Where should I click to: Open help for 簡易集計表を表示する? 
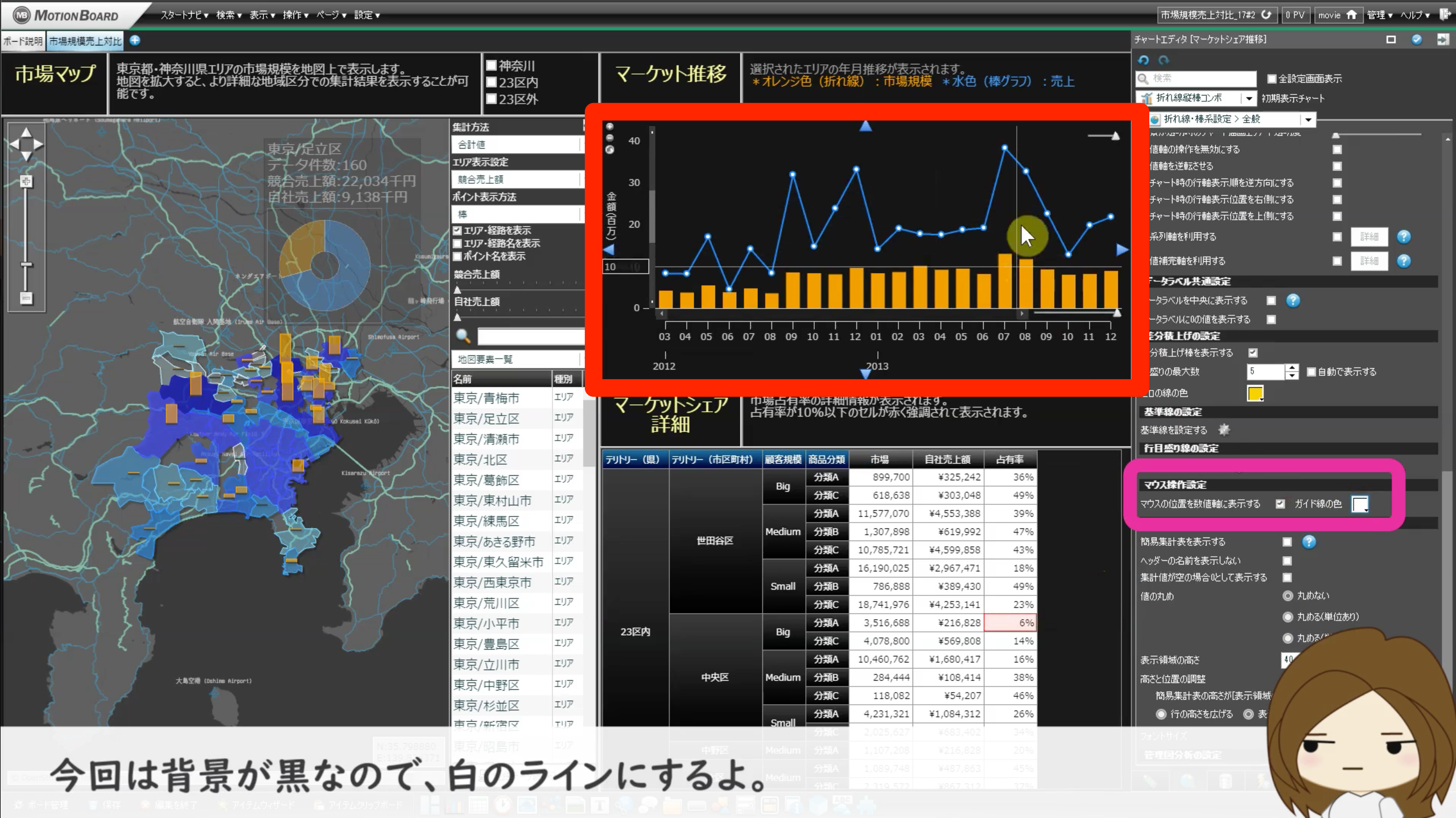coord(1309,542)
